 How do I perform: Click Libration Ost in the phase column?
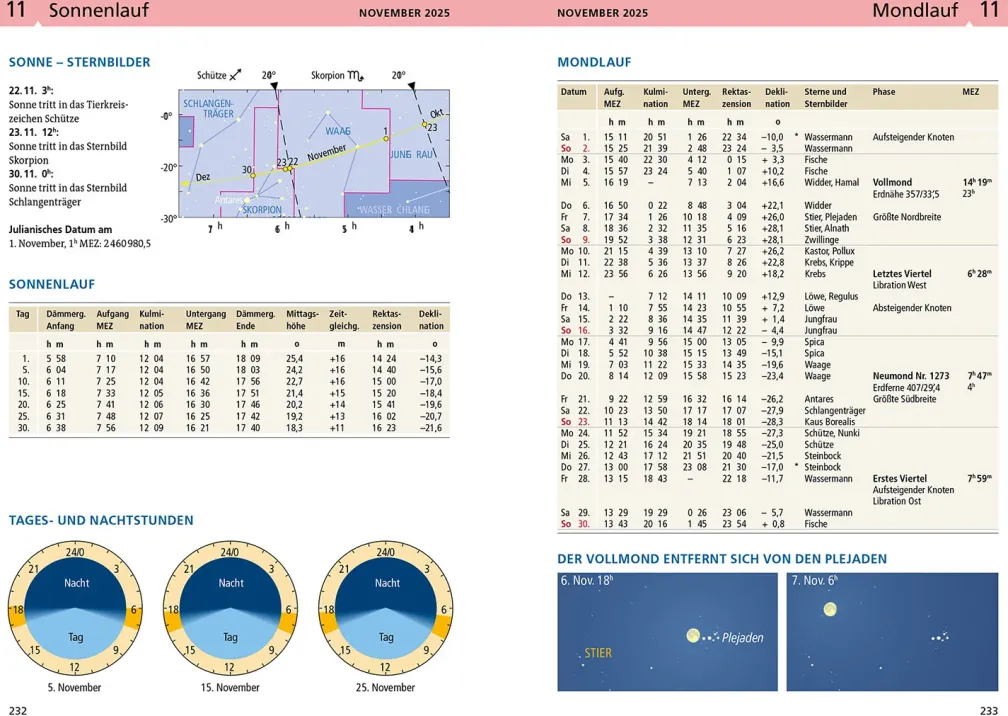[897, 501]
